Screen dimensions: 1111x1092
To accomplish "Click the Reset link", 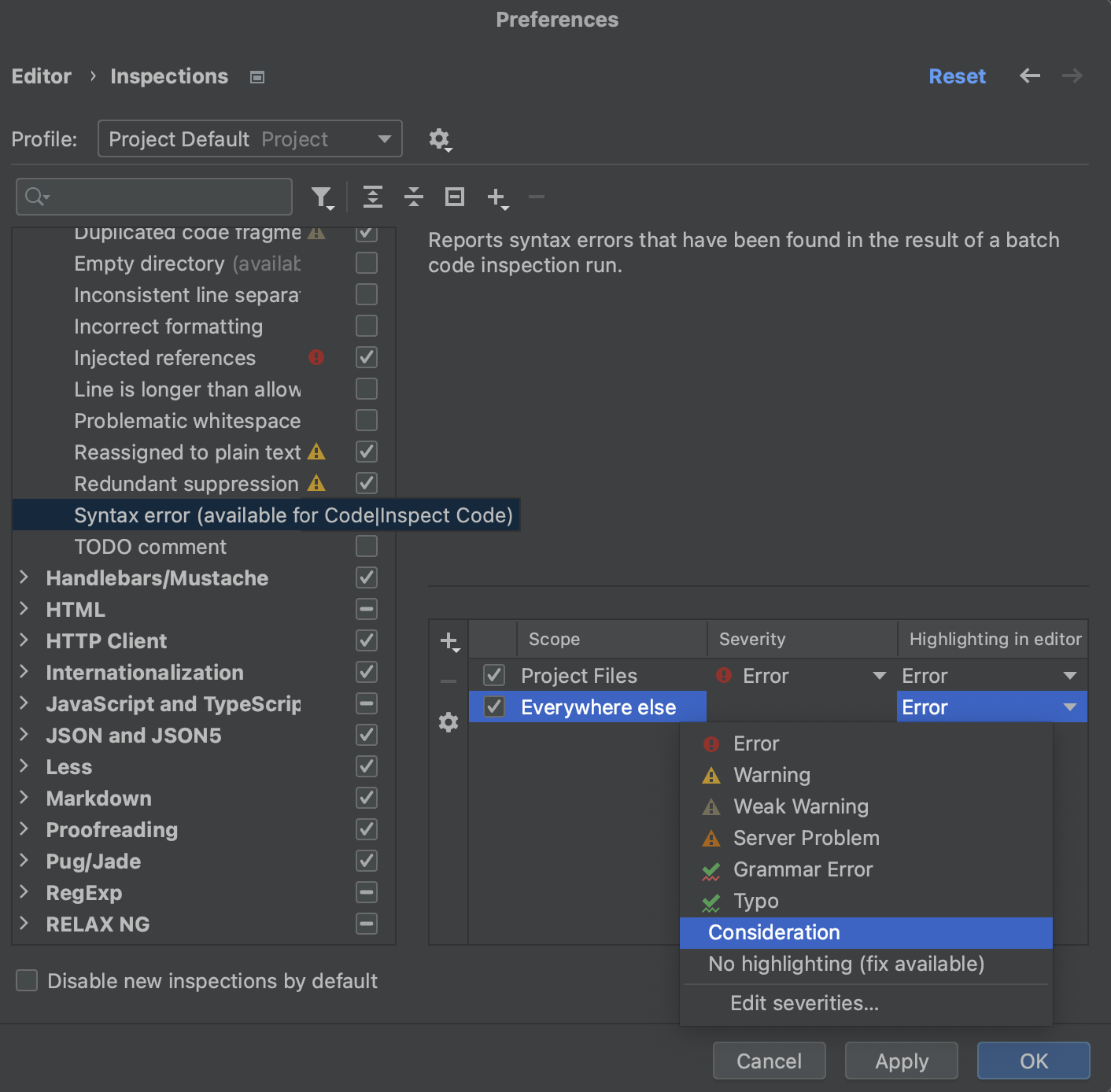I will click(957, 76).
